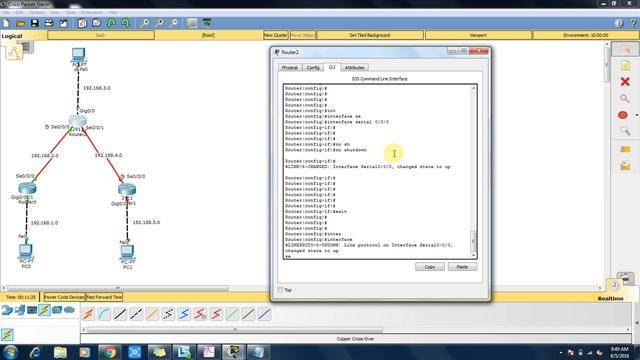
Task: Choose the Network Devices category icon
Action: point(7,310)
